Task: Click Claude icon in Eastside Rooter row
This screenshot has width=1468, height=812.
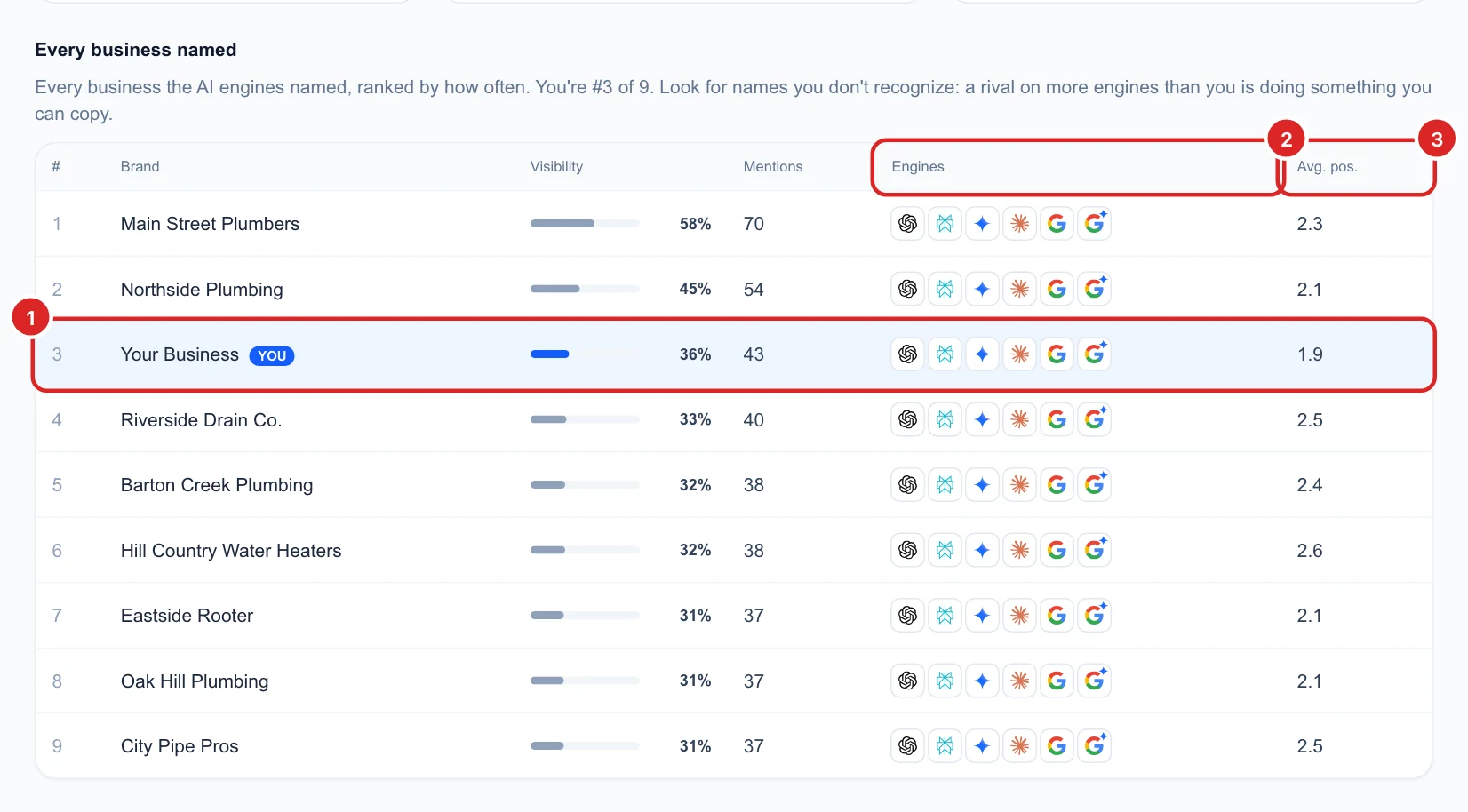Action: (x=1019, y=615)
